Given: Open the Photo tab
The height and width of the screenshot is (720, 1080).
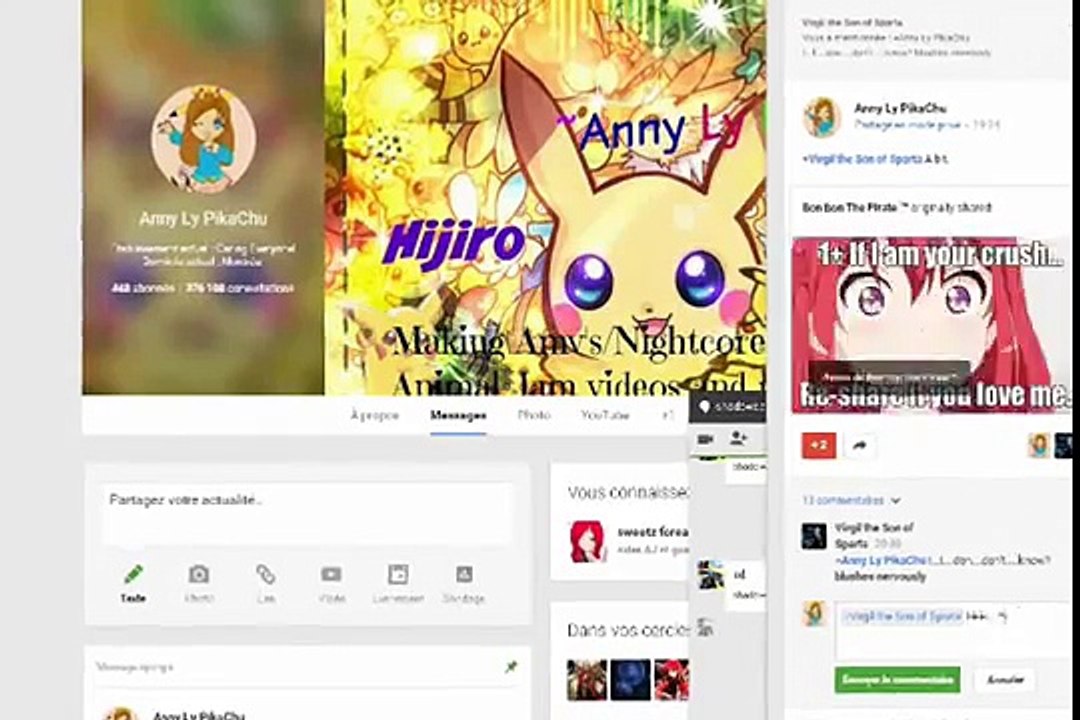Looking at the screenshot, I should (534, 415).
